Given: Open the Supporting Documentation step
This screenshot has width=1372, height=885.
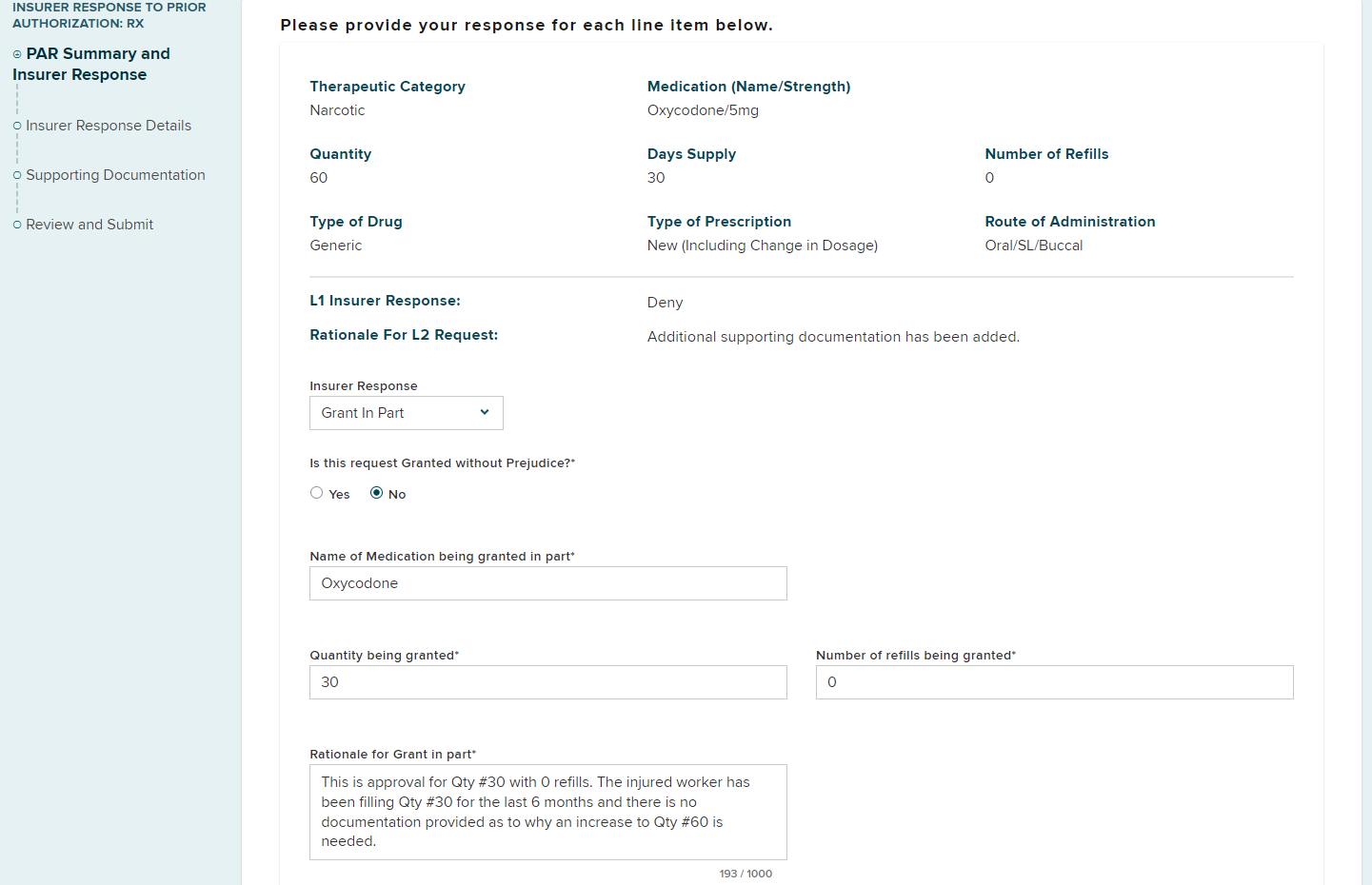Looking at the screenshot, I should click(x=115, y=175).
